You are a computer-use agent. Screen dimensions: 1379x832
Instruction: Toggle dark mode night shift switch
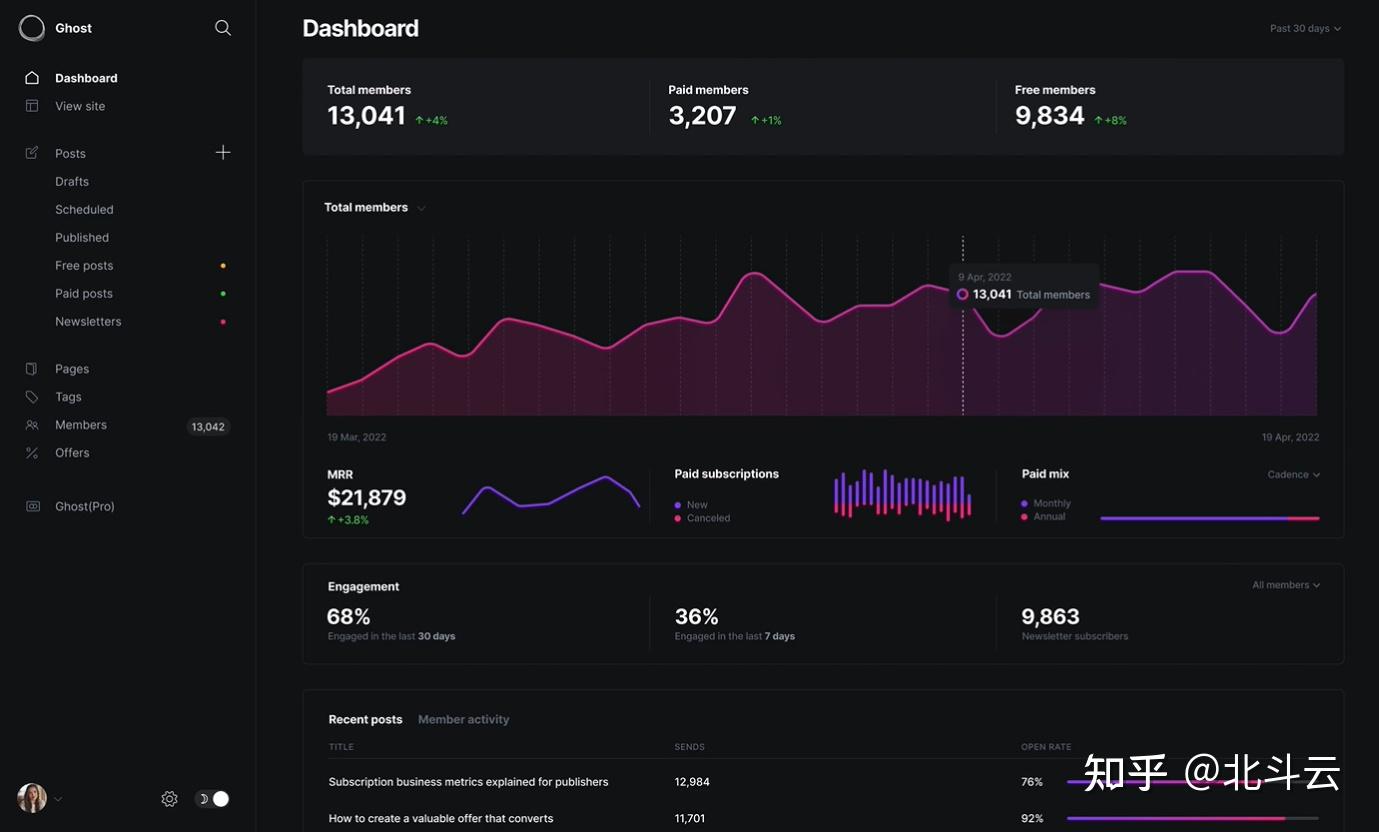click(x=212, y=799)
